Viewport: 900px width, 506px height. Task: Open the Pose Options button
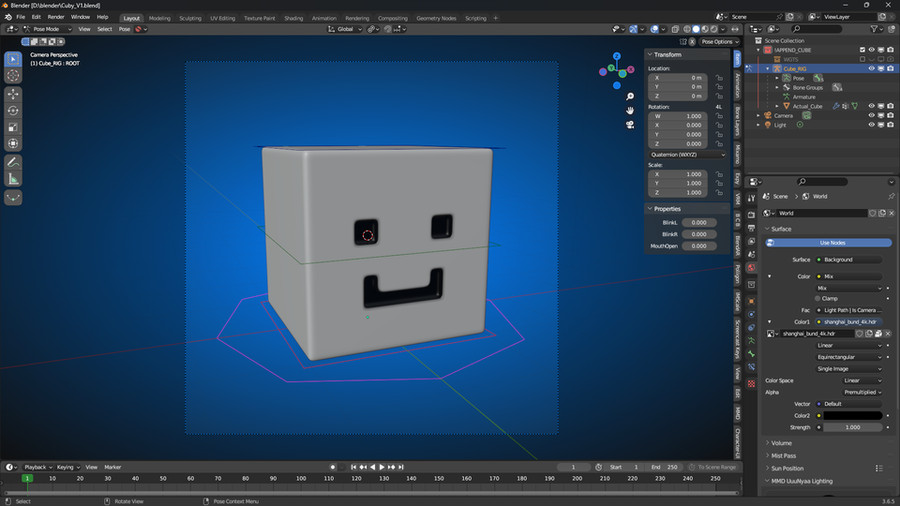pyautogui.click(x=720, y=41)
